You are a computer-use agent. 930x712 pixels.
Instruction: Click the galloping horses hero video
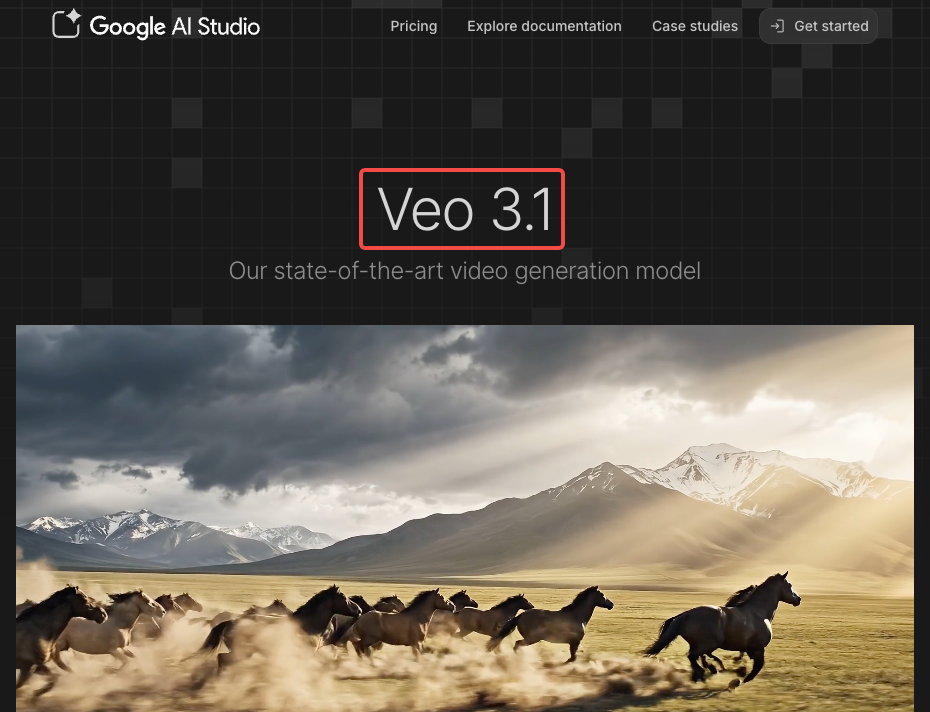click(465, 519)
